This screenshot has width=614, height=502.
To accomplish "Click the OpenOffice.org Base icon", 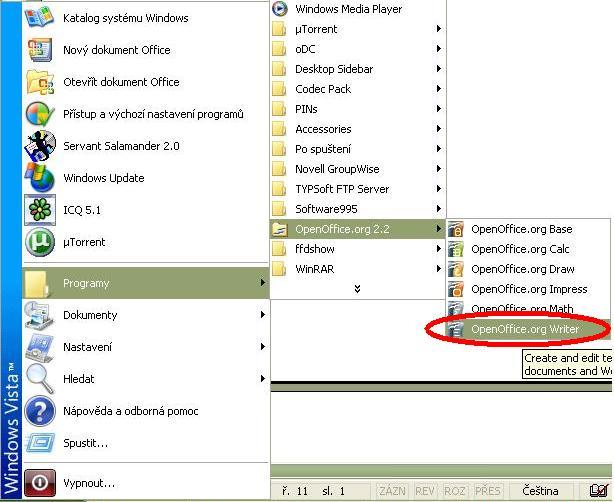I will coord(456,229).
